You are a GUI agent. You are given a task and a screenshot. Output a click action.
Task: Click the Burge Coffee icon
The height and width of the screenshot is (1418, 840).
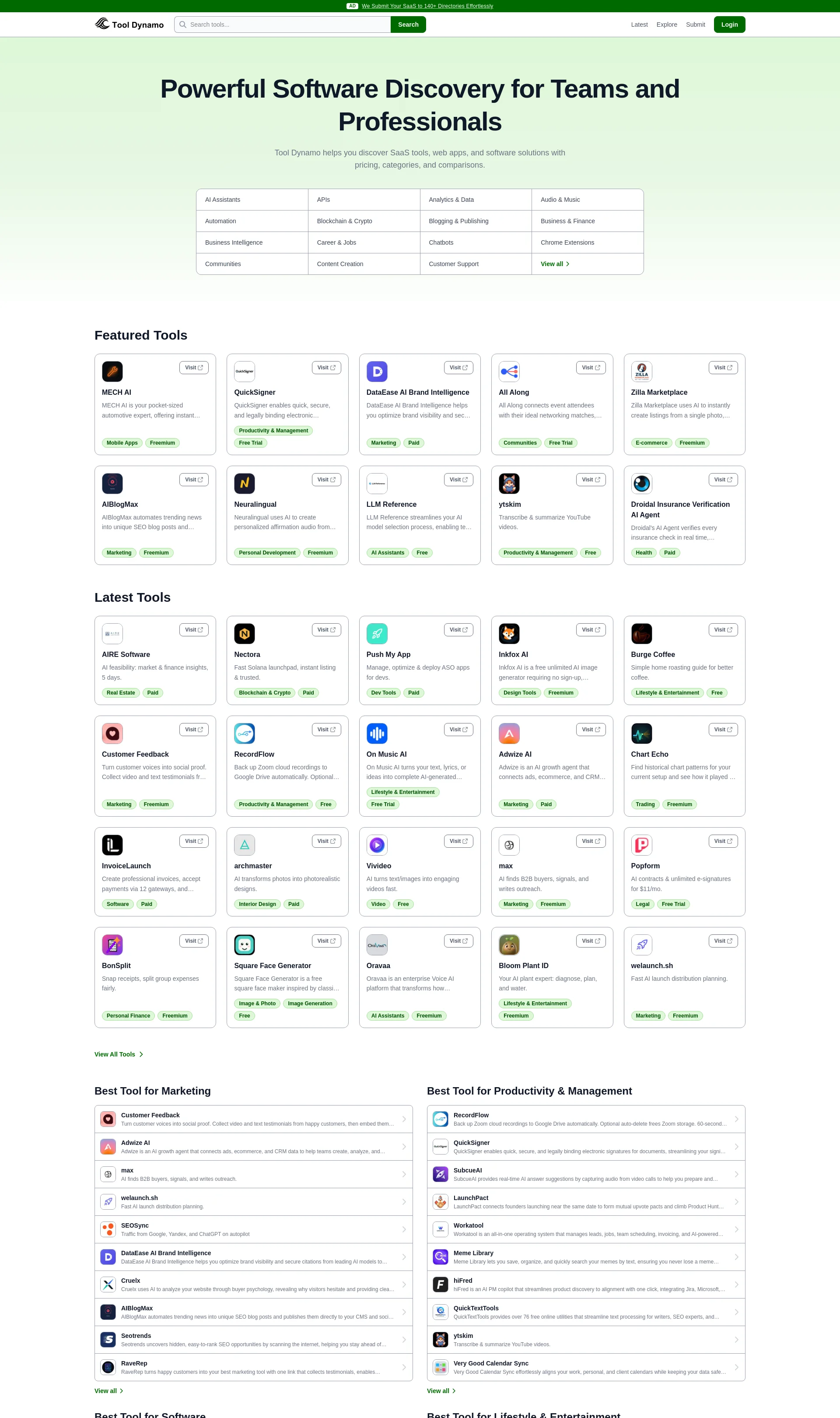641,633
